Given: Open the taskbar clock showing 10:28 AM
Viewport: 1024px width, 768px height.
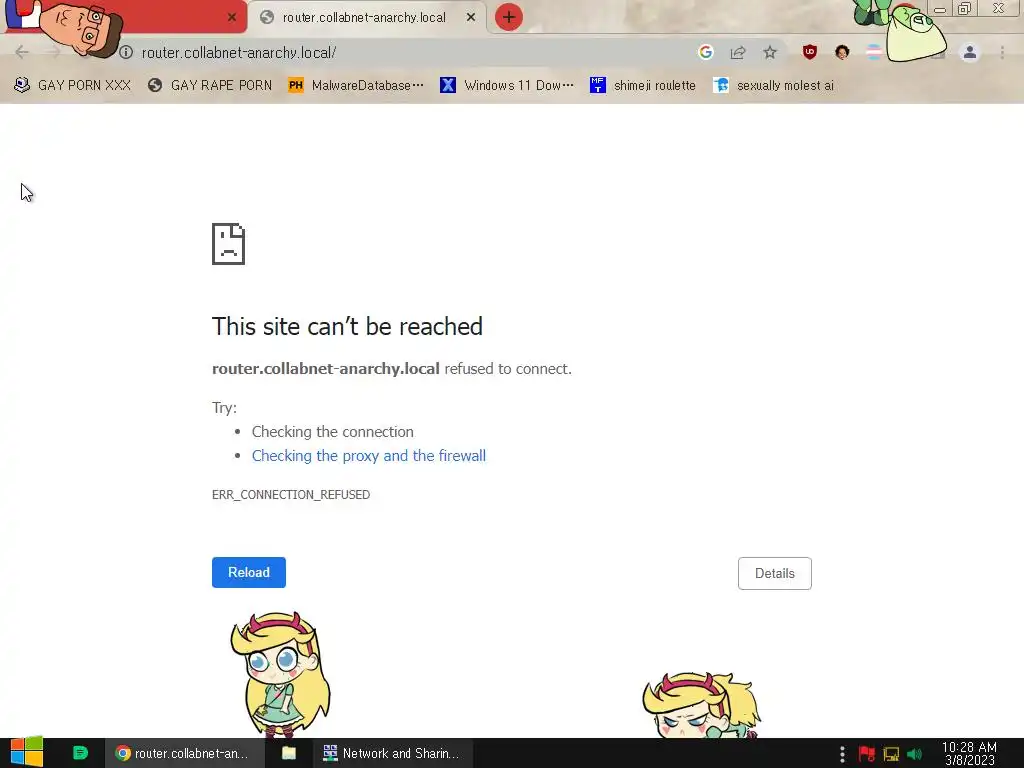Looking at the screenshot, I should click(x=969, y=753).
